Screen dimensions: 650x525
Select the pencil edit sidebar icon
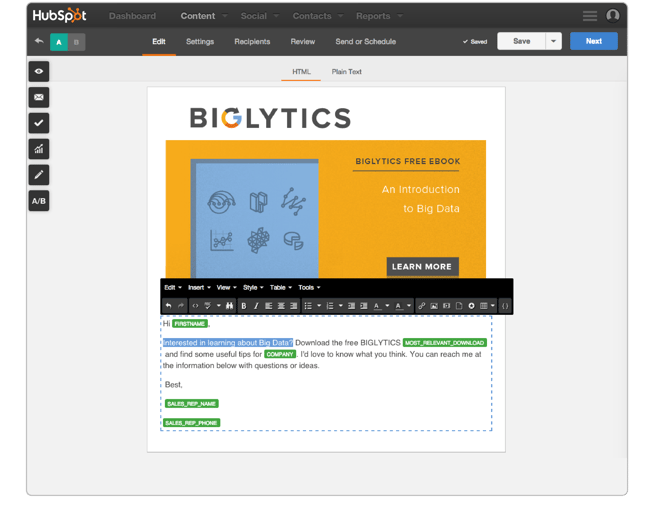tap(39, 175)
